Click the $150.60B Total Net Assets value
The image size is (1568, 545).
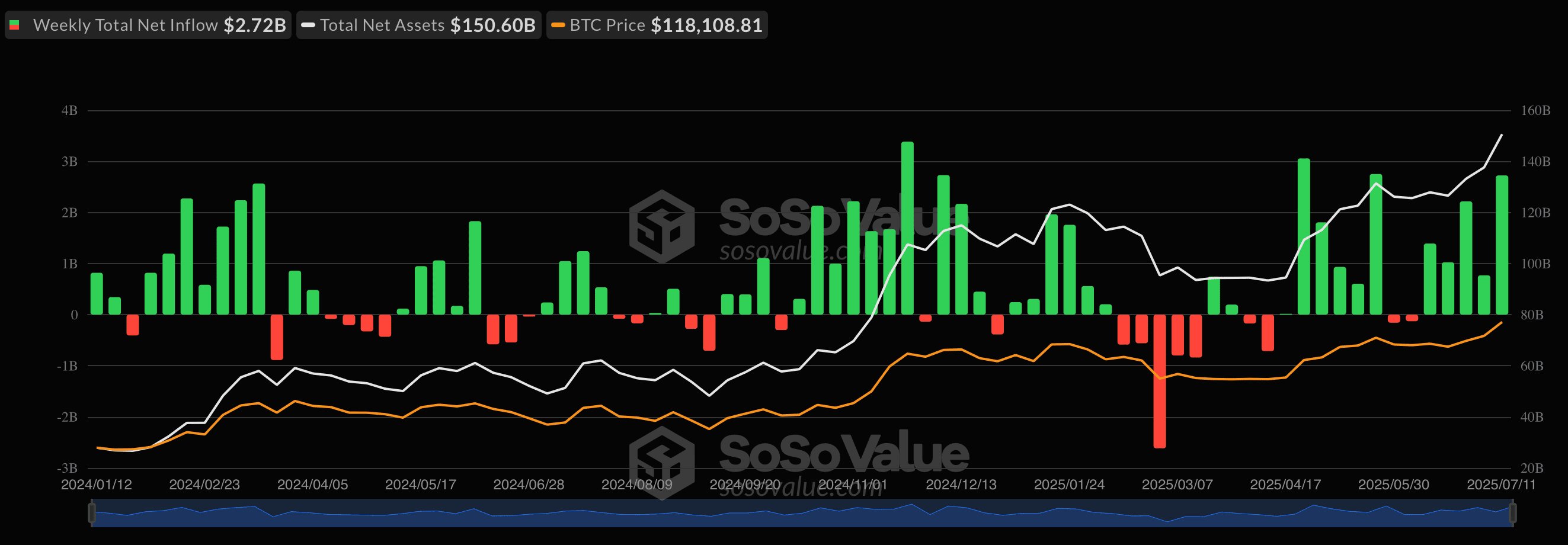click(x=492, y=25)
